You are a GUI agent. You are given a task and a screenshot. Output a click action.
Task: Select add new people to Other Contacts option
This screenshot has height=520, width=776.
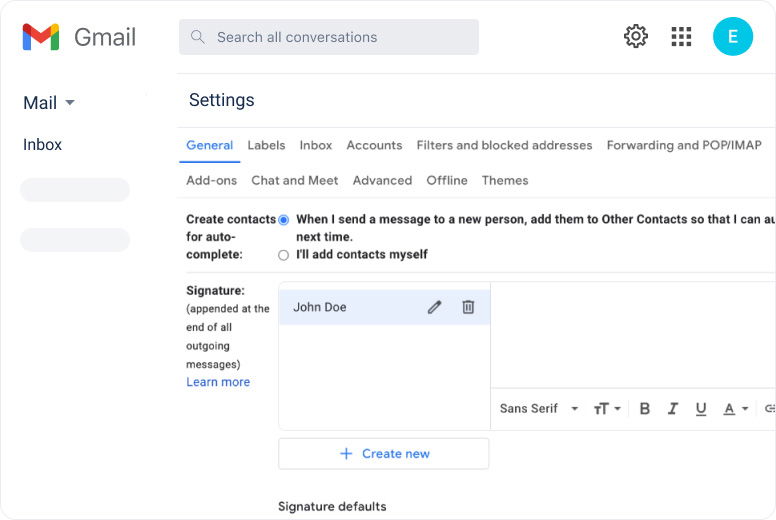284,220
